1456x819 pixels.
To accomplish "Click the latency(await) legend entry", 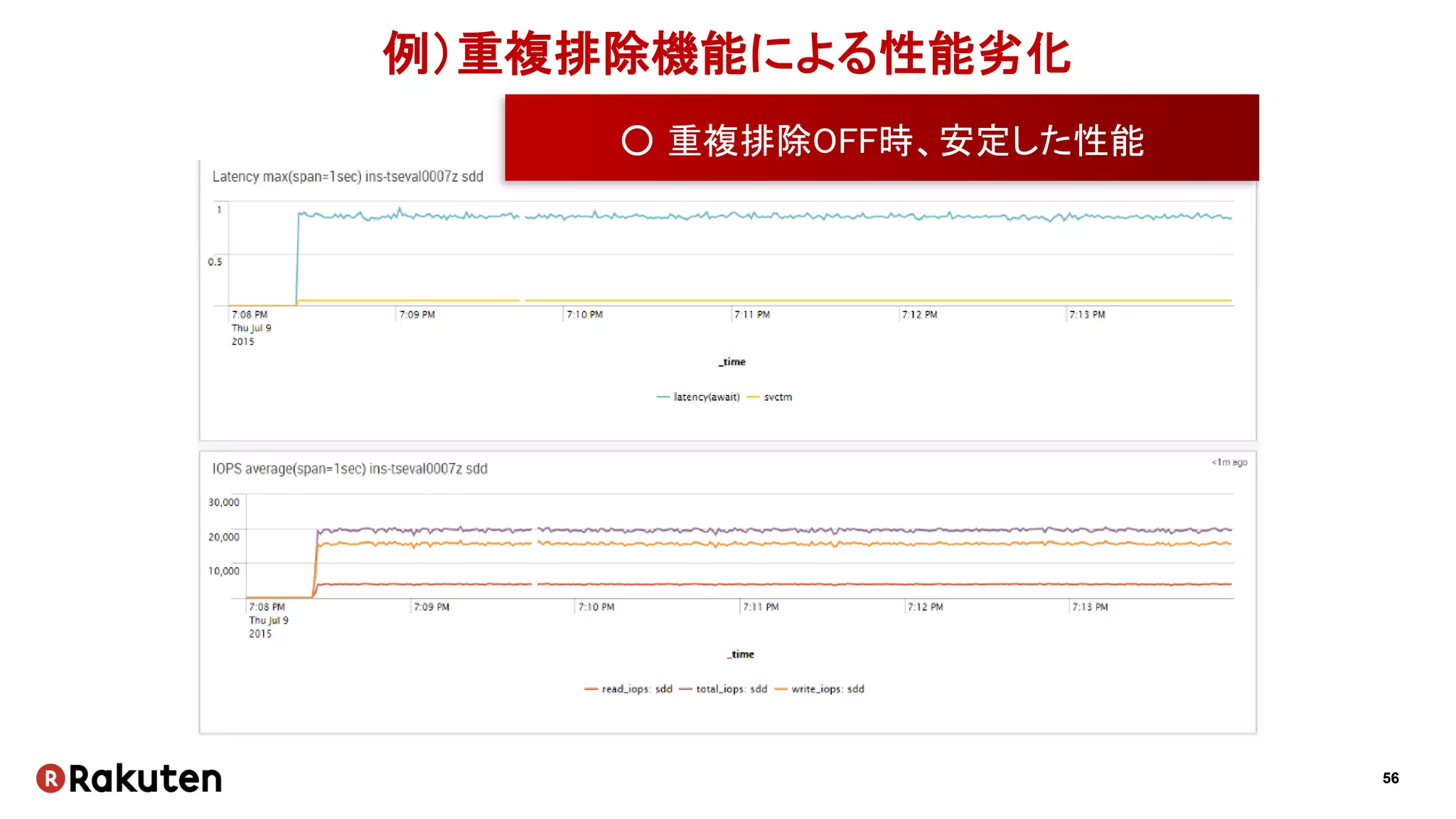I will pyautogui.click(x=698, y=397).
